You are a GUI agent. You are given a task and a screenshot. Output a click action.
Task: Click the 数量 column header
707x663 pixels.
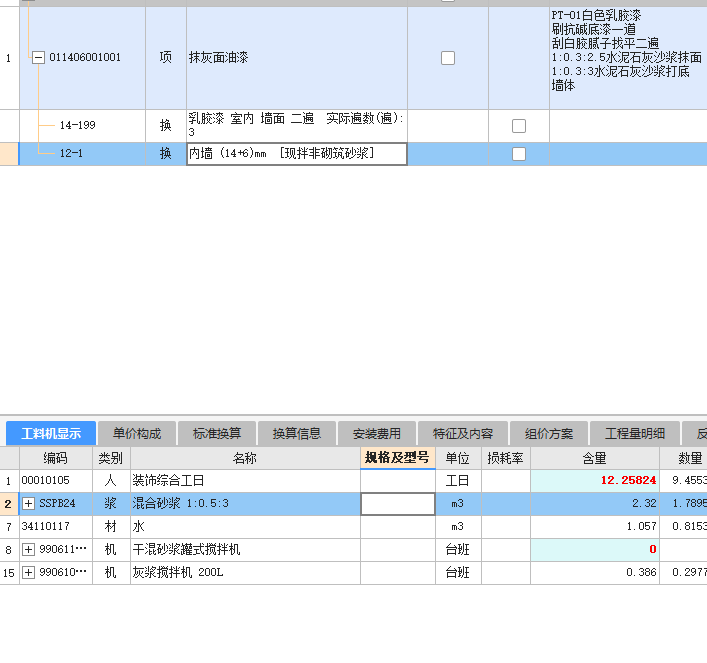(684, 459)
